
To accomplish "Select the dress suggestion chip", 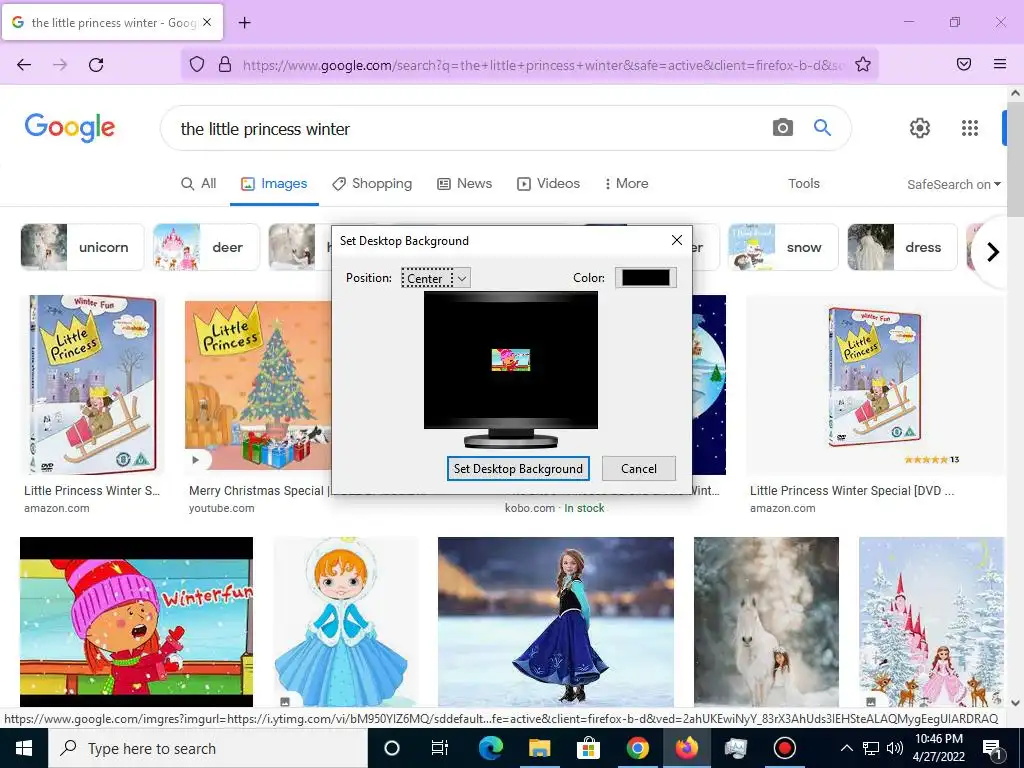I will 902,247.
